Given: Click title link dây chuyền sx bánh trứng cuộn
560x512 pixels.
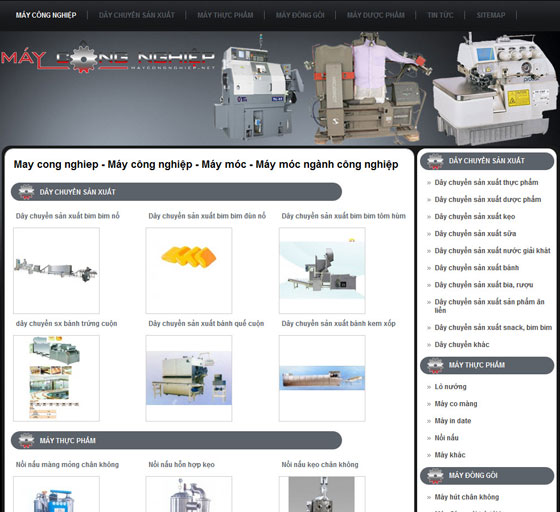Looking at the screenshot, I should click(66, 323).
